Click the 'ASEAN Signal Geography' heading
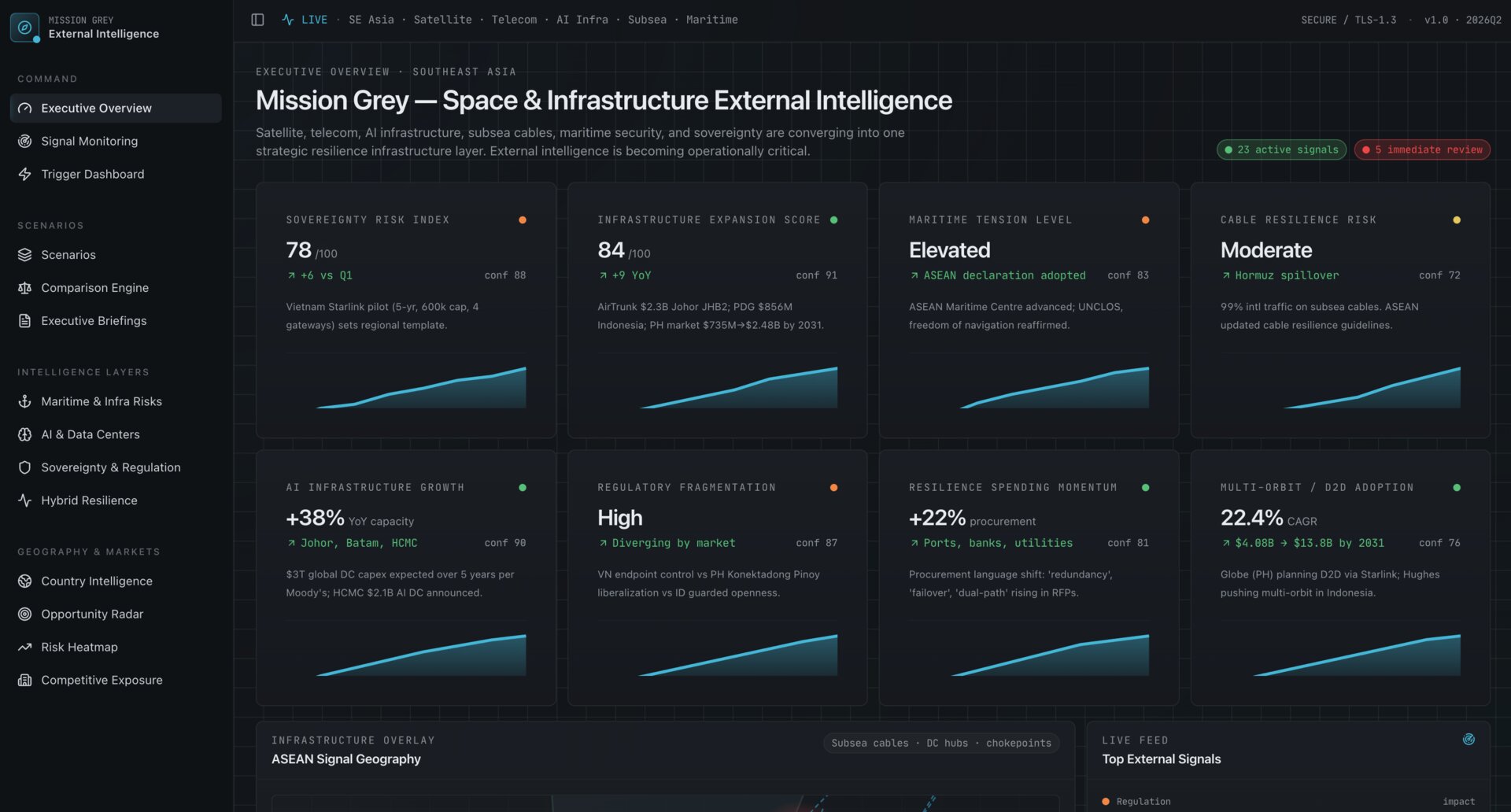This screenshot has height=812, width=1511. [x=346, y=759]
